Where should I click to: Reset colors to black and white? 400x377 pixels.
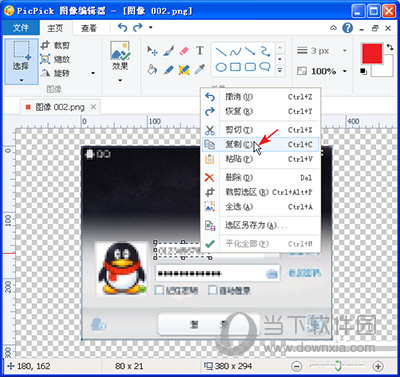pos(364,71)
